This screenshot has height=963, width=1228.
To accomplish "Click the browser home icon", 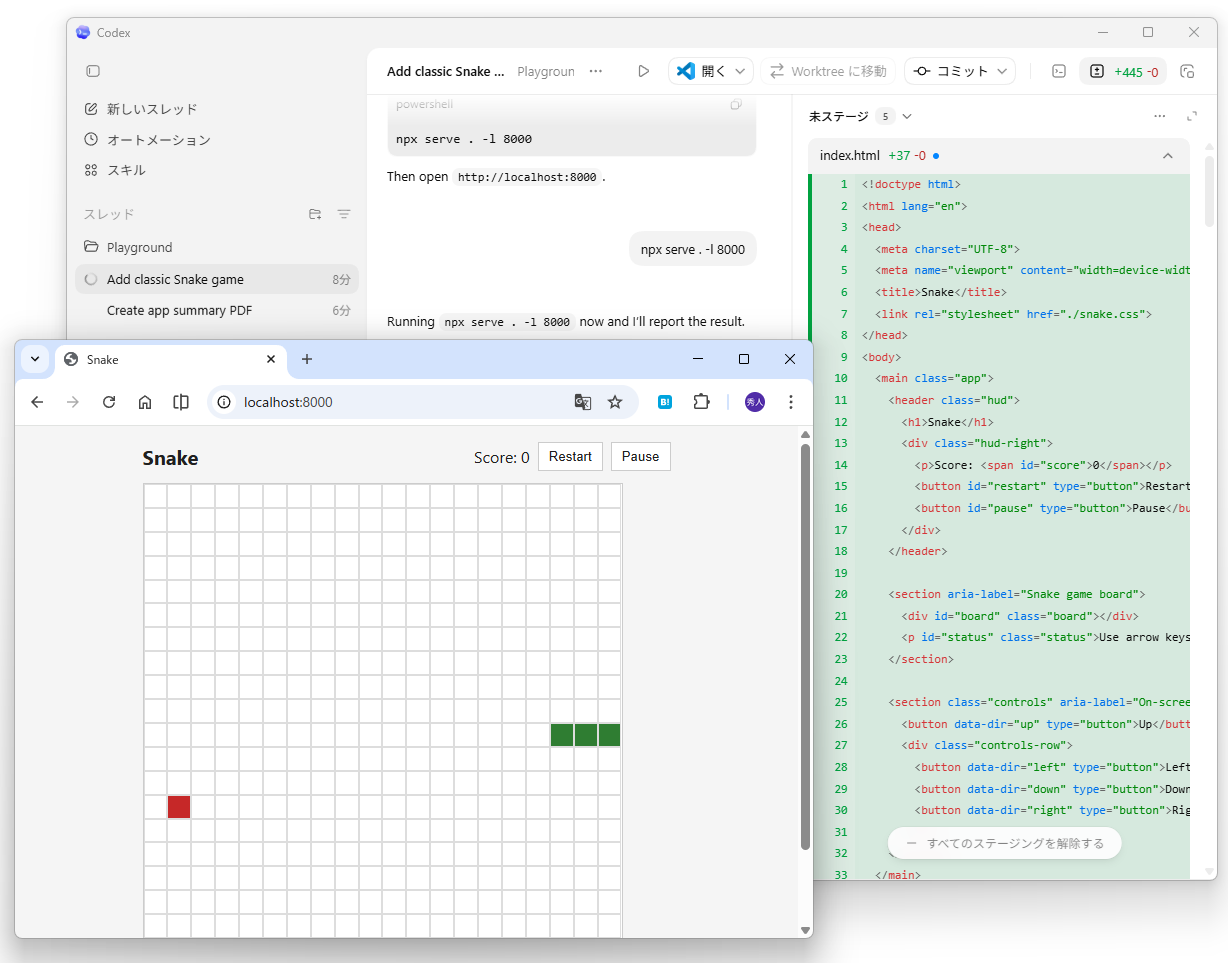I will tap(145, 402).
